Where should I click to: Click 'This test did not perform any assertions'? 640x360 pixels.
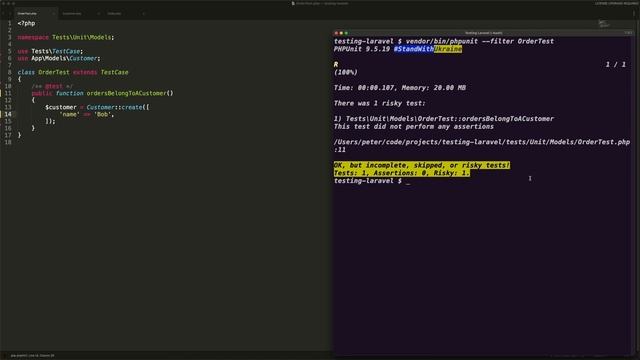413,127
